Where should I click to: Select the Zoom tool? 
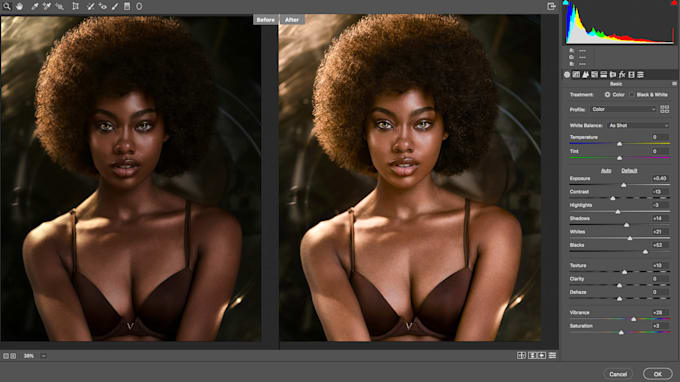tap(7, 7)
